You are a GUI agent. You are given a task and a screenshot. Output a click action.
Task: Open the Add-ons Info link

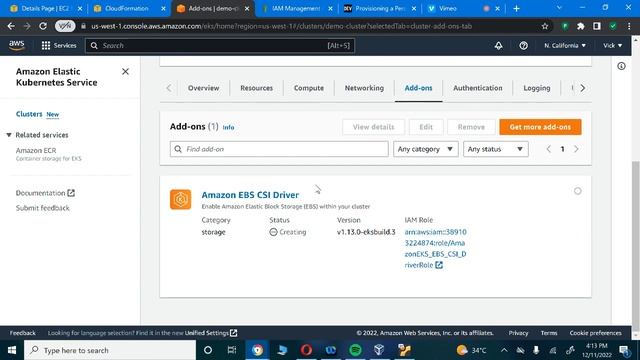(228, 127)
